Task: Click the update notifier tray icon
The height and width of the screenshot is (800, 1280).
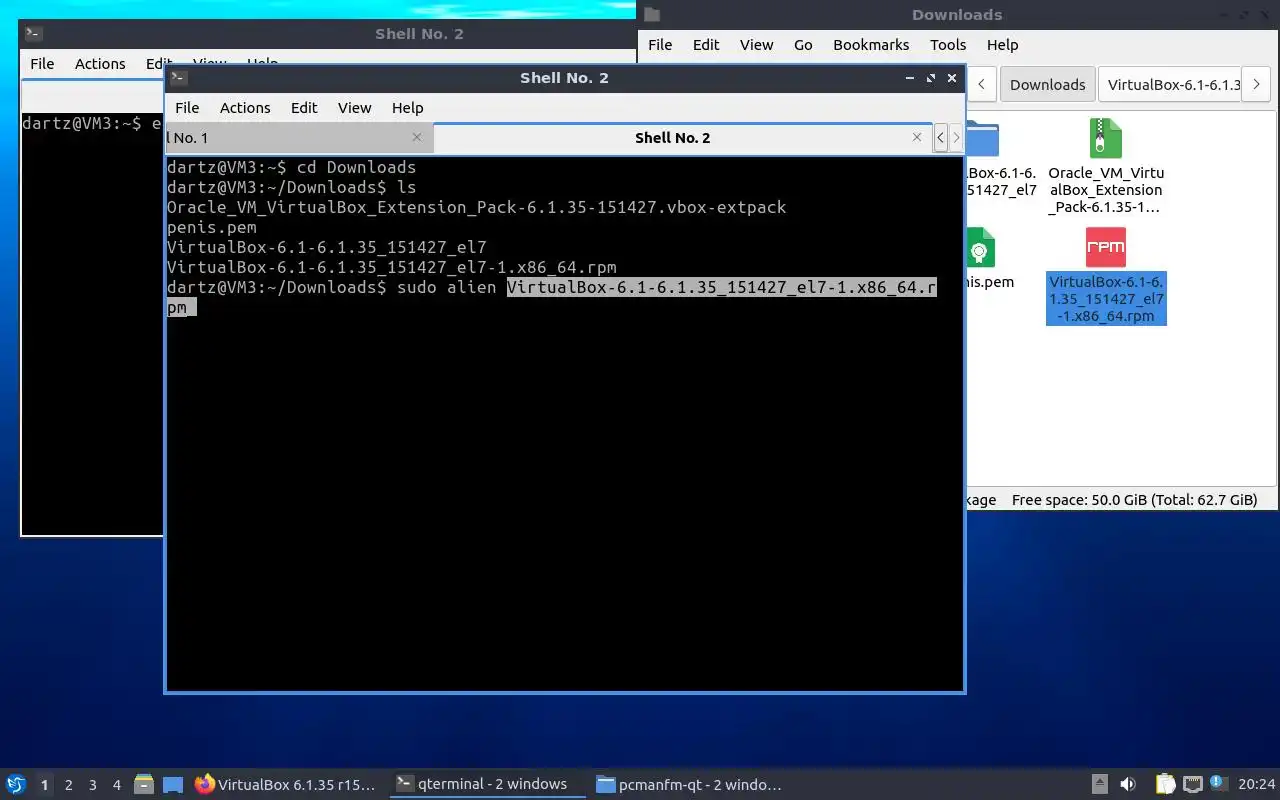Action: tap(1218, 783)
